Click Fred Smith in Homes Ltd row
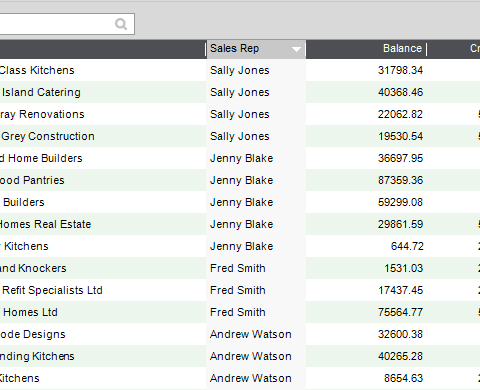This screenshot has height=390, width=480. [238, 312]
